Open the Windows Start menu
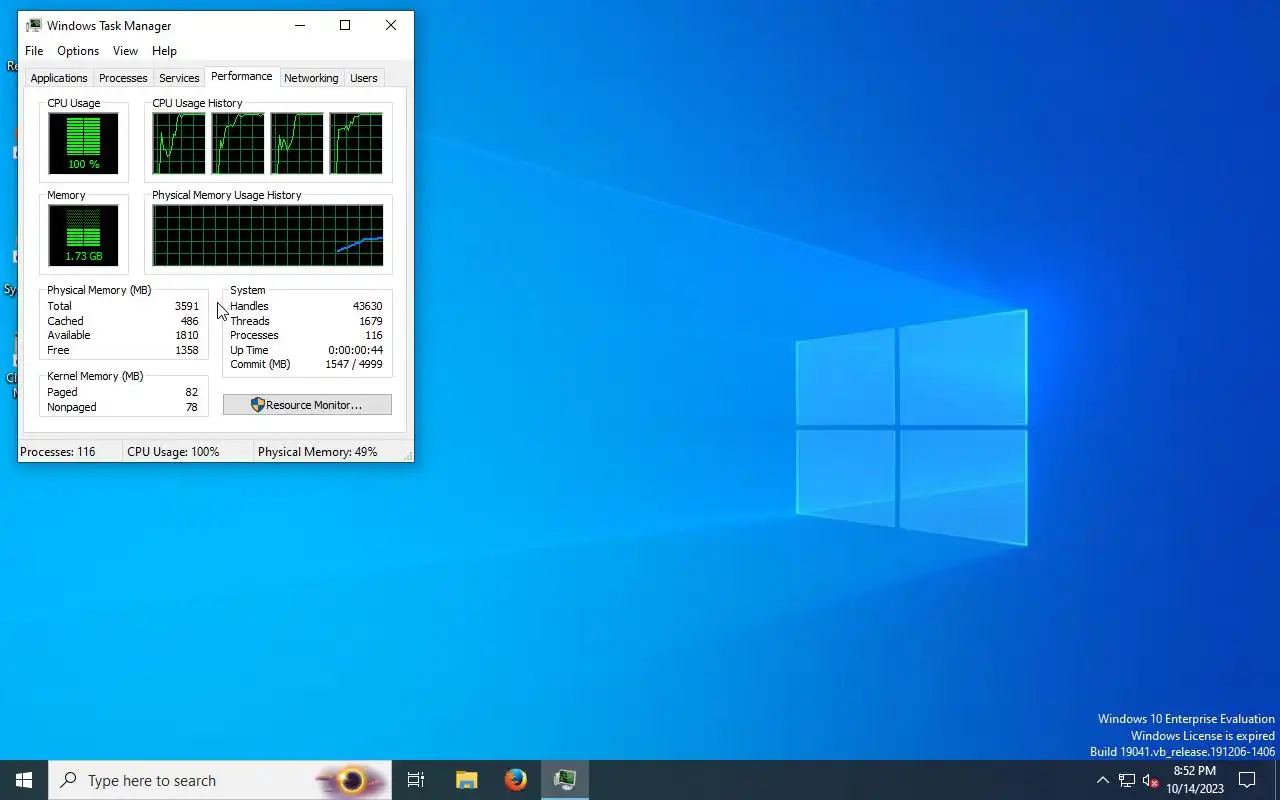 [24, 780]
